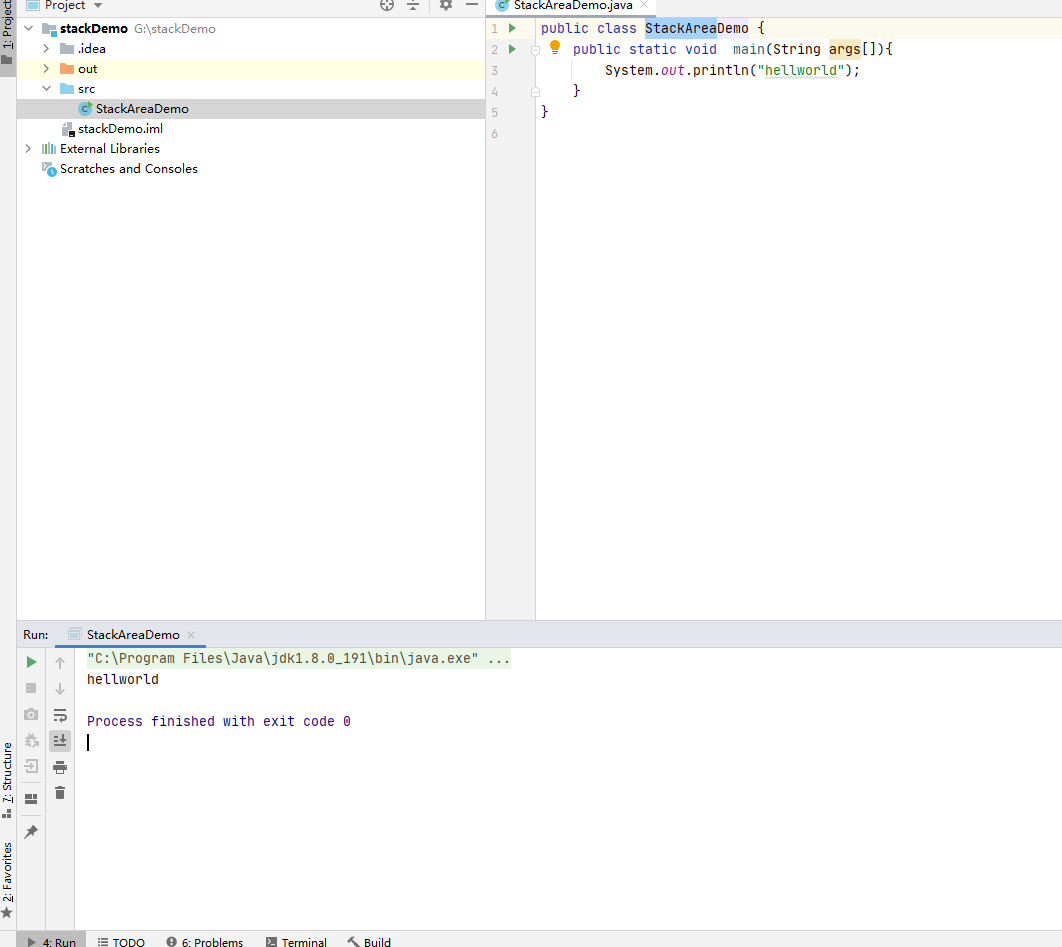1062x947 pixels.
Task: Click println call in editor
Action: 720,70
